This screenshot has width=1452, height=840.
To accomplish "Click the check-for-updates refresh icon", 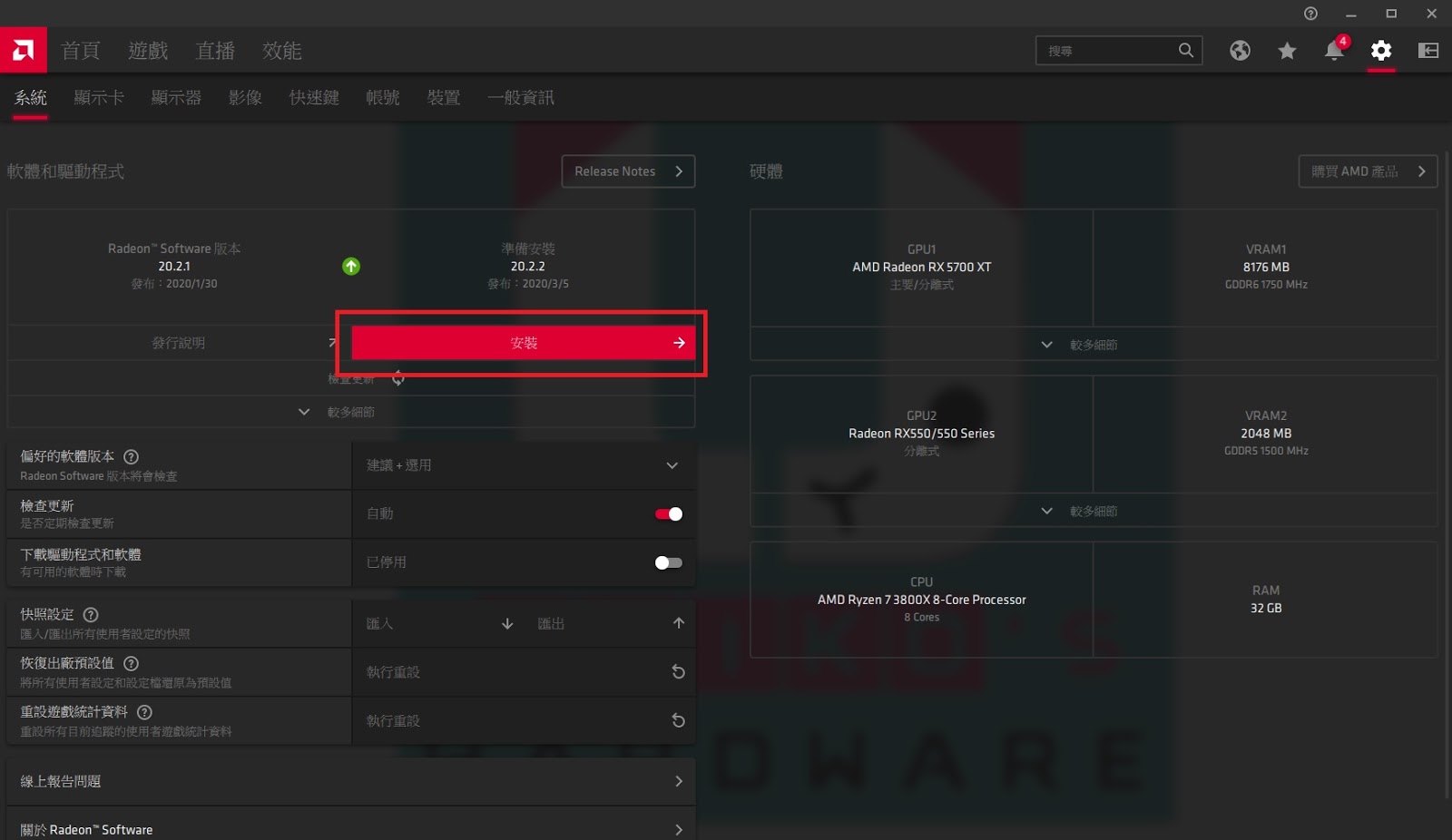I will pos(398,378).
